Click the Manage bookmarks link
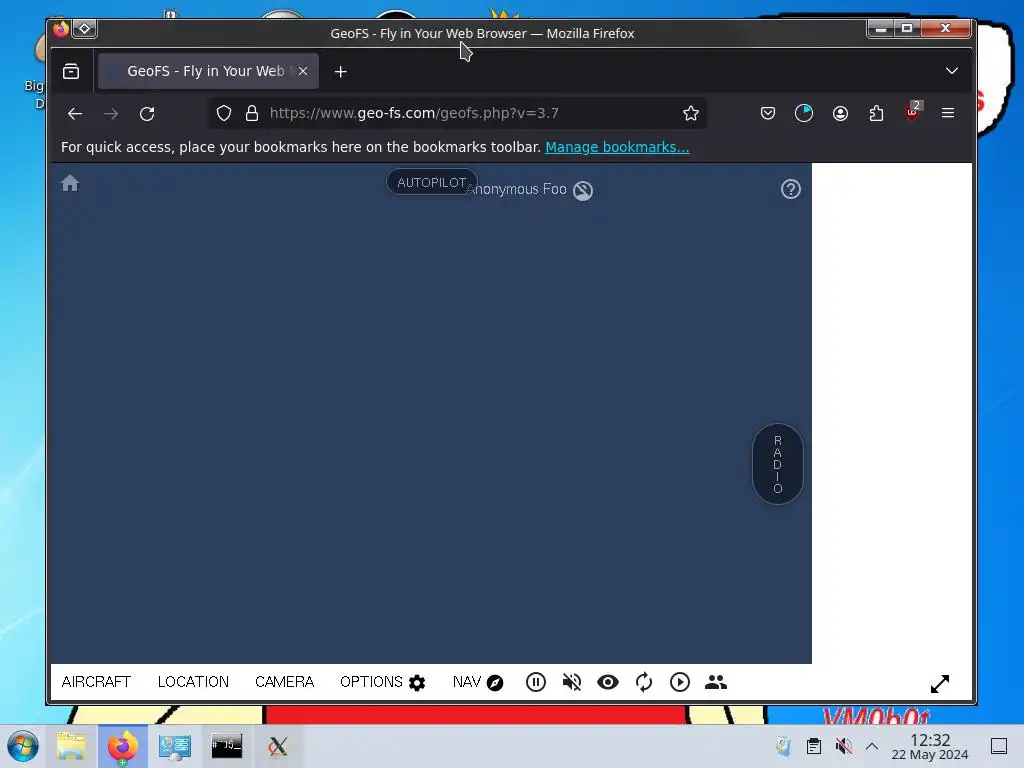Image resolution: width=1024 pixels, height=768 pixels. click(x=617, y=147)
